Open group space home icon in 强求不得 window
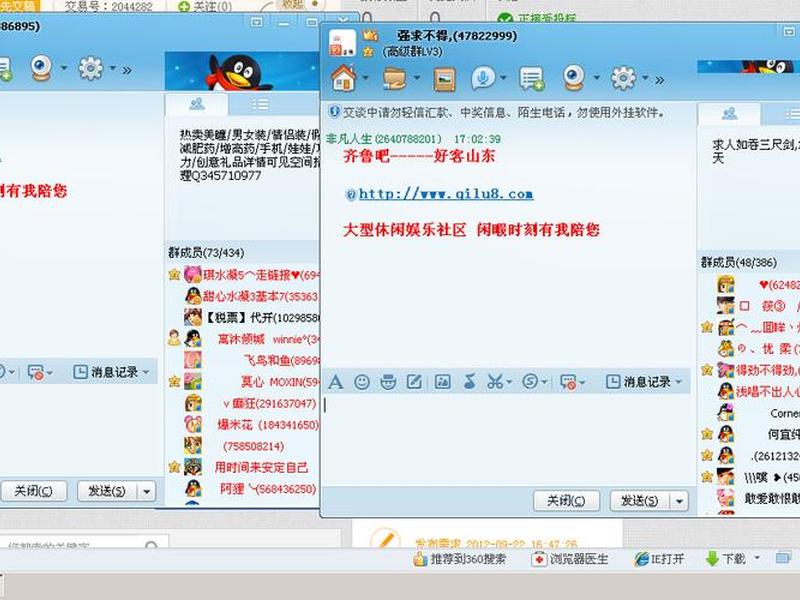 tap(343, 78)
